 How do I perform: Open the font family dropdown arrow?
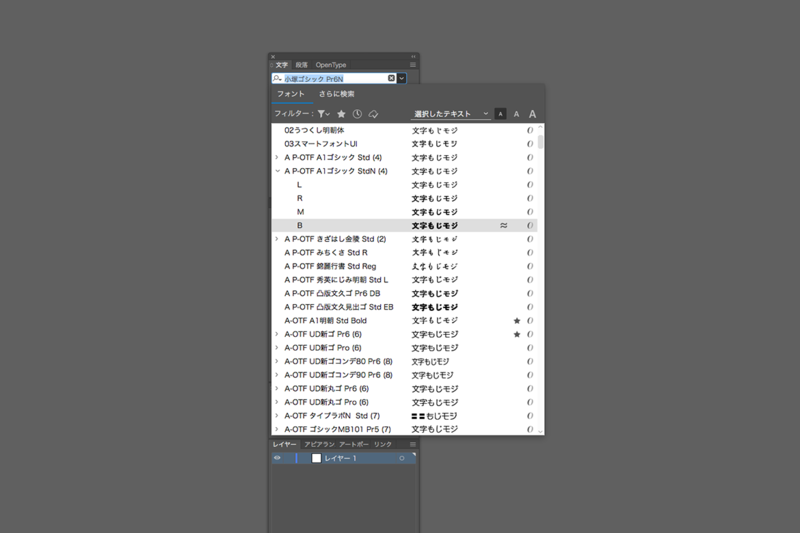click(402, 78)
